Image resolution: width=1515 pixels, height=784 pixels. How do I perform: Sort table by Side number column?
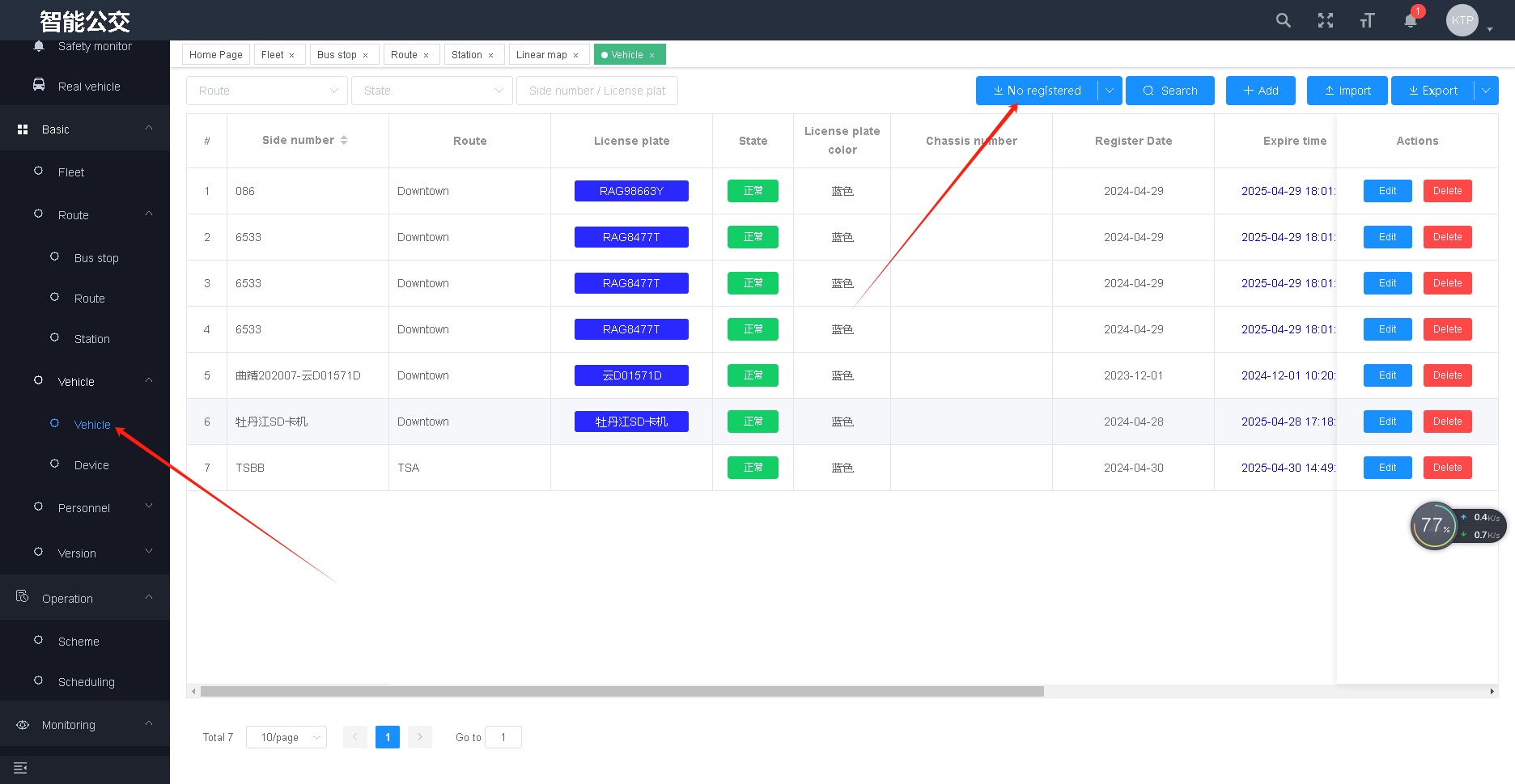click(344, 140)
